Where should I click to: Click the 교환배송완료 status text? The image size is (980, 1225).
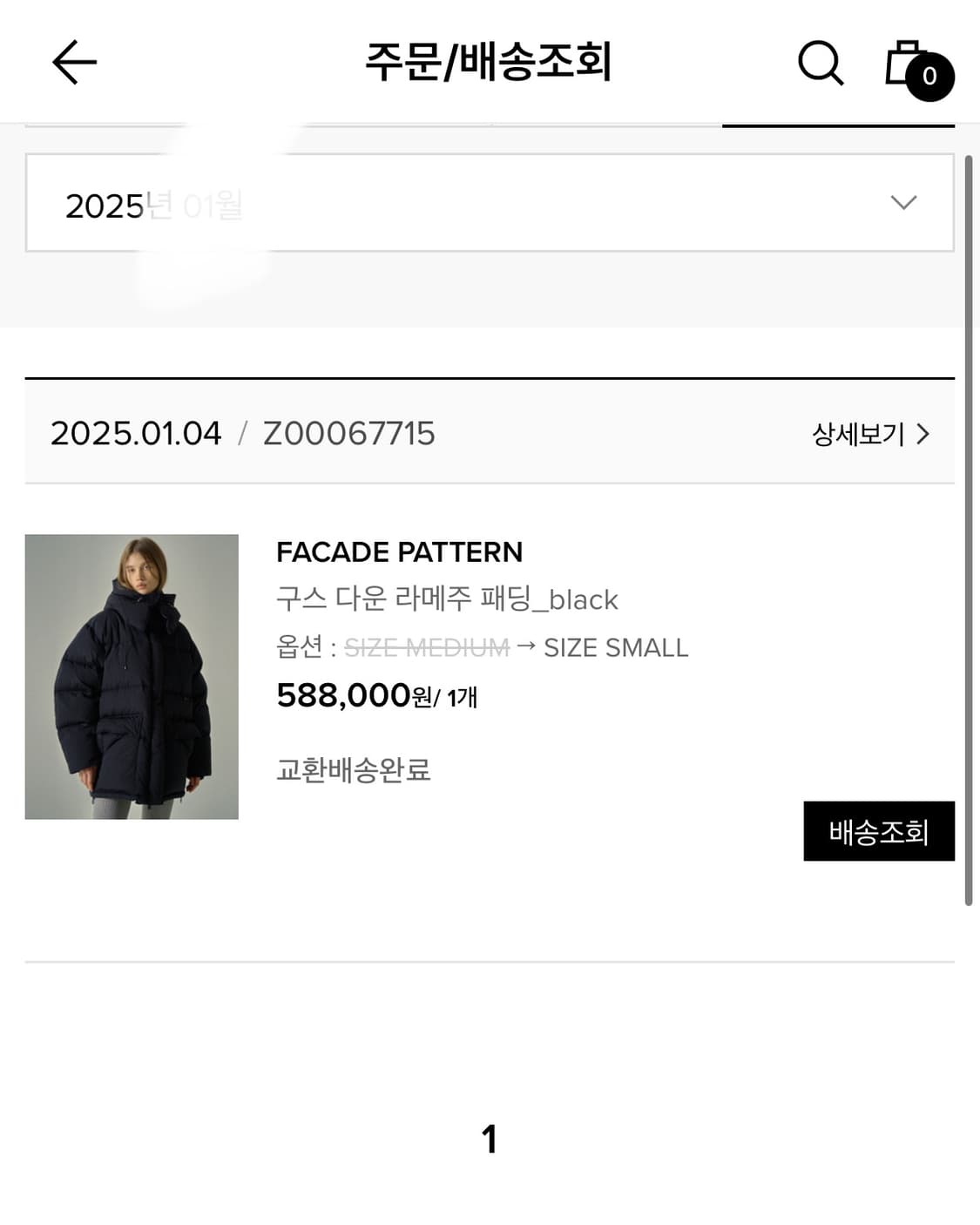point(353,769)
